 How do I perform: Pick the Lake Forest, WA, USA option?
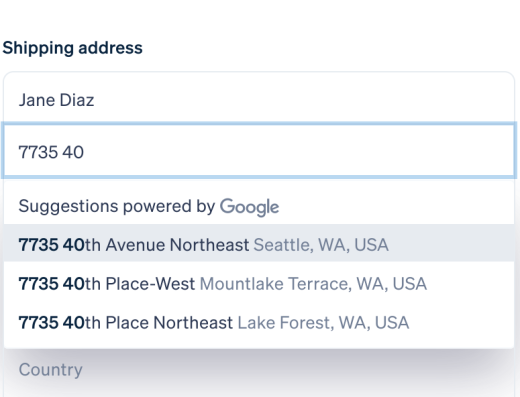coord(259,323)
